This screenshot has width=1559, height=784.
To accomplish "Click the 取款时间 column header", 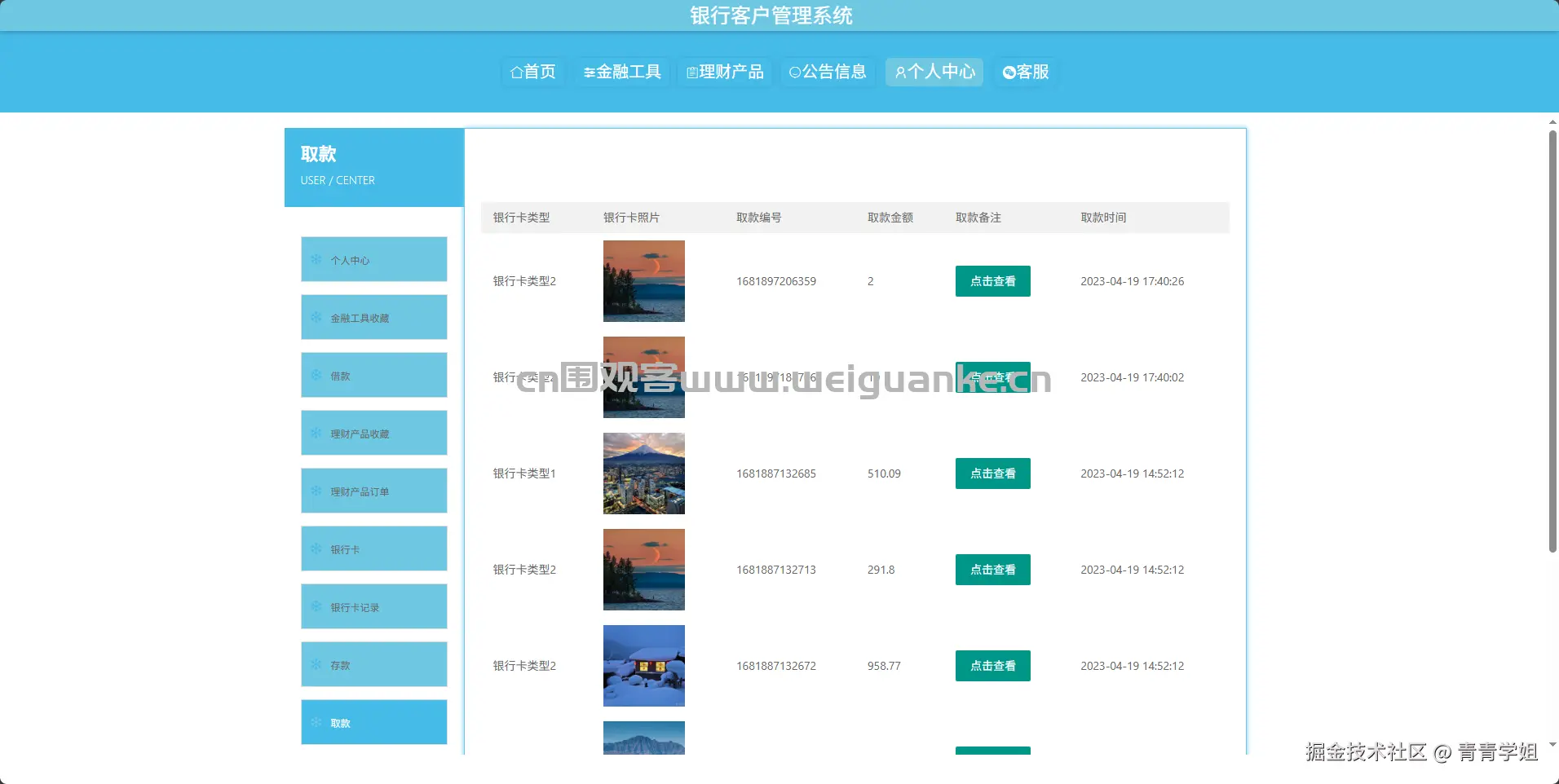I will click(1103, 218).
